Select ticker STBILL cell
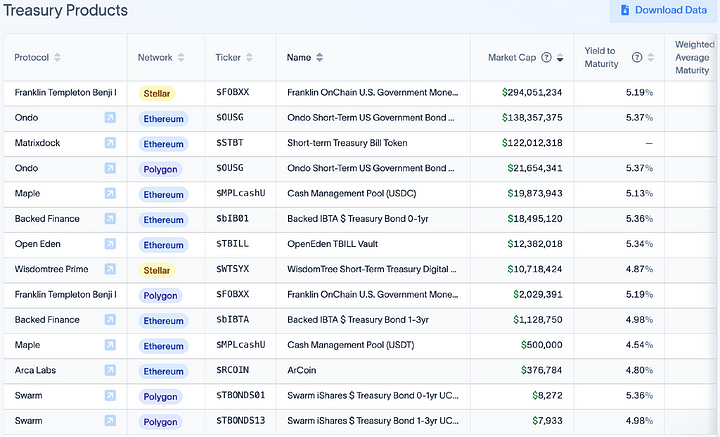The height and width of the screenshot is (437, 720). coord(232,244)
